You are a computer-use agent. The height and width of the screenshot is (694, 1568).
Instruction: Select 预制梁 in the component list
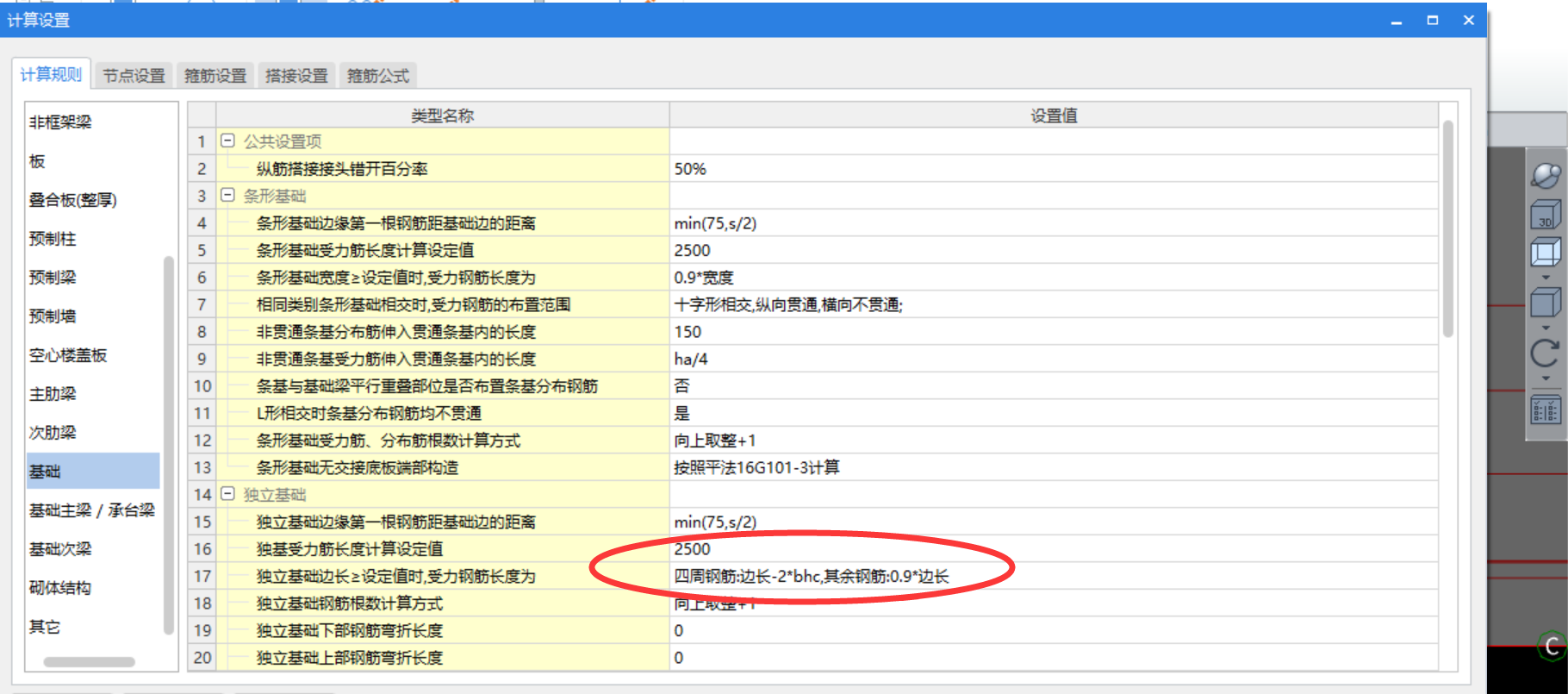[x=53, y=278]
